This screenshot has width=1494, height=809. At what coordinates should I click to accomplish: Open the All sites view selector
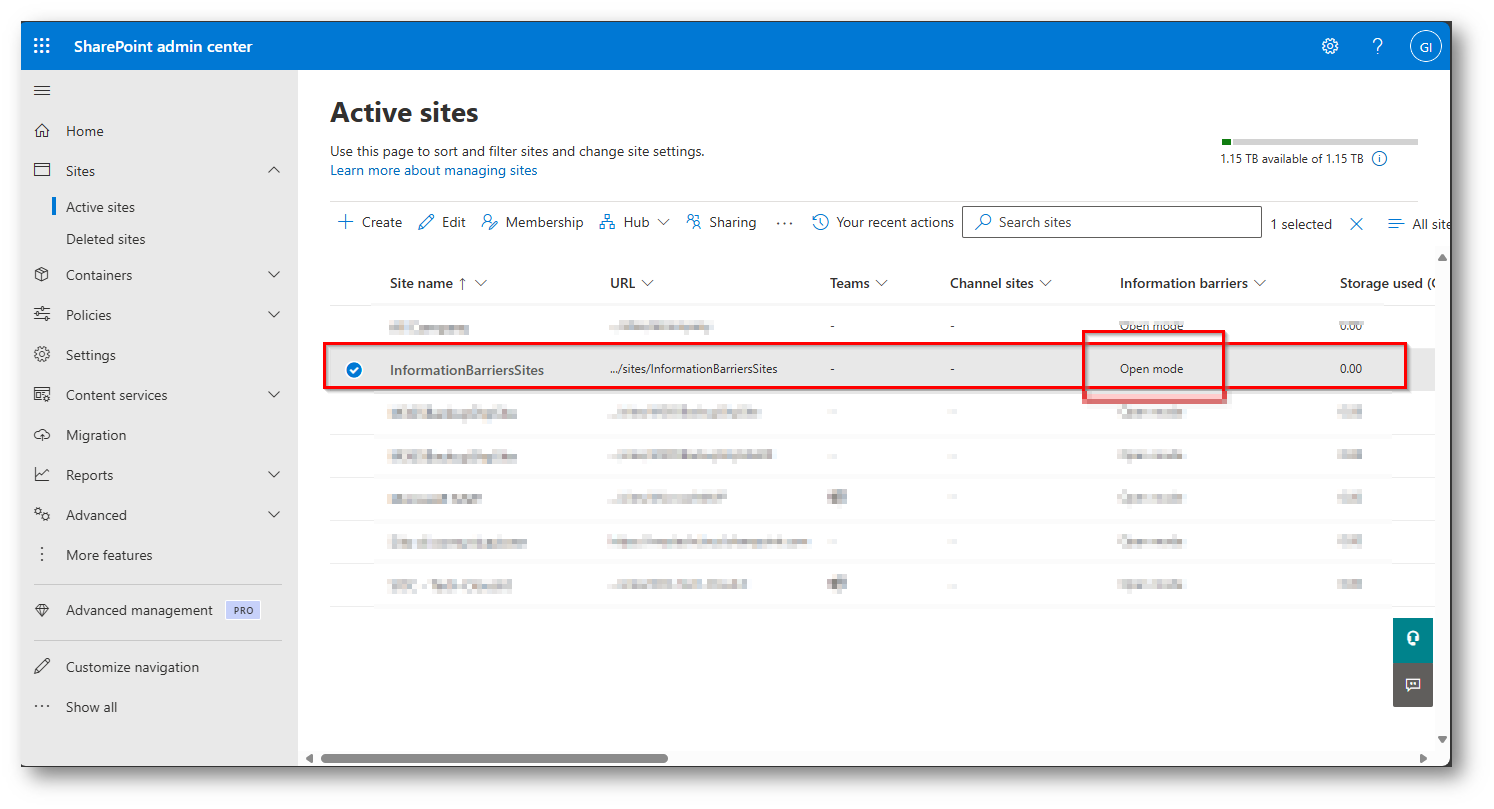pos(1418,224)
